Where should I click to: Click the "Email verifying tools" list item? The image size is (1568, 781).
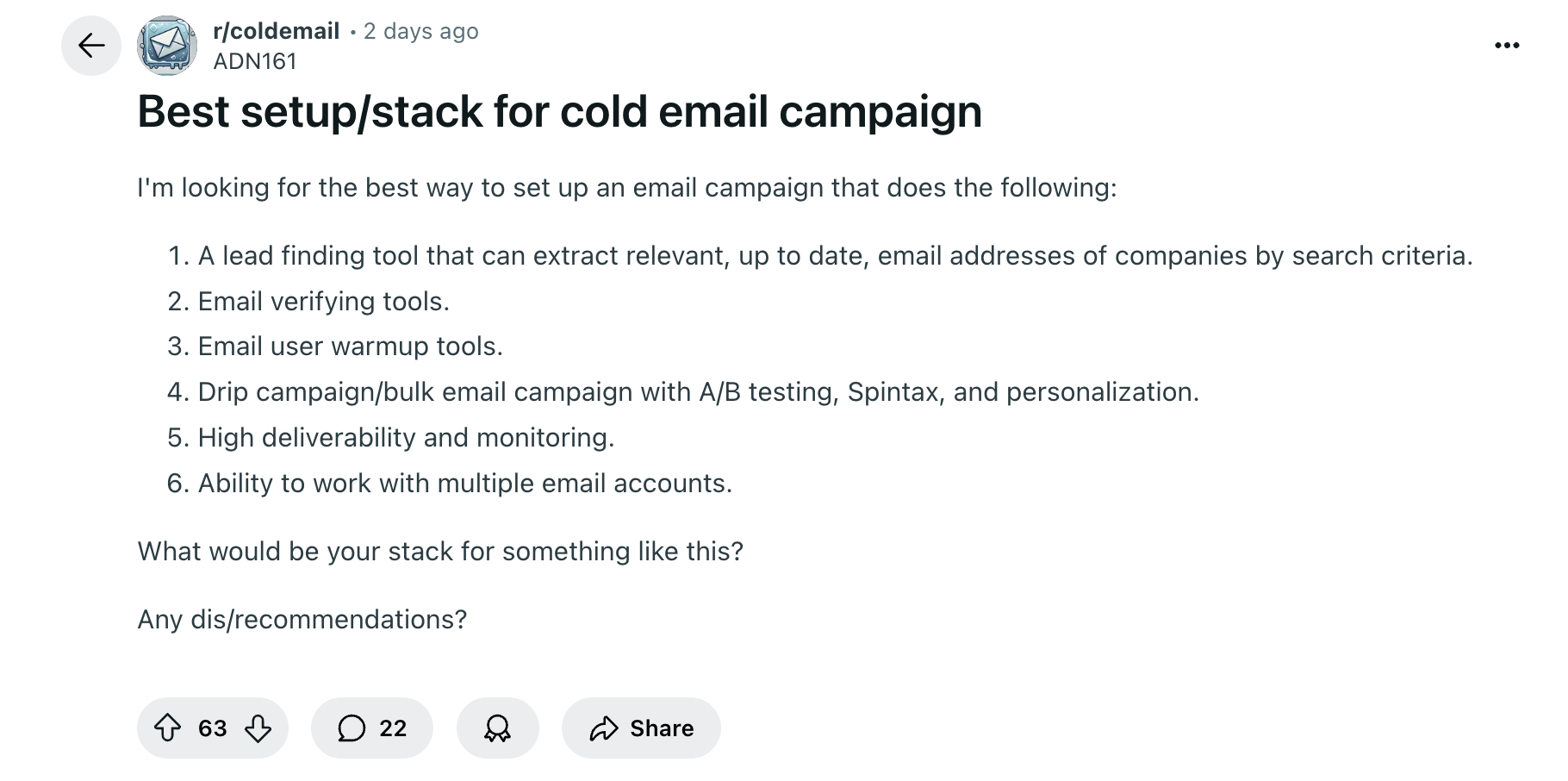[323, 302]
